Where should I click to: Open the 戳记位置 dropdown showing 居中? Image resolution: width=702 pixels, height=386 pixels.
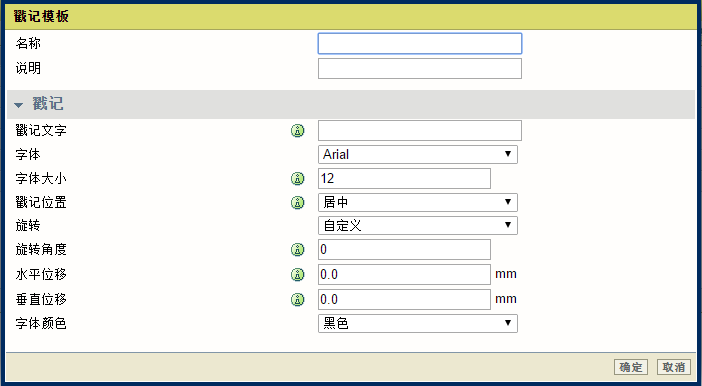[x=418, y=202]
